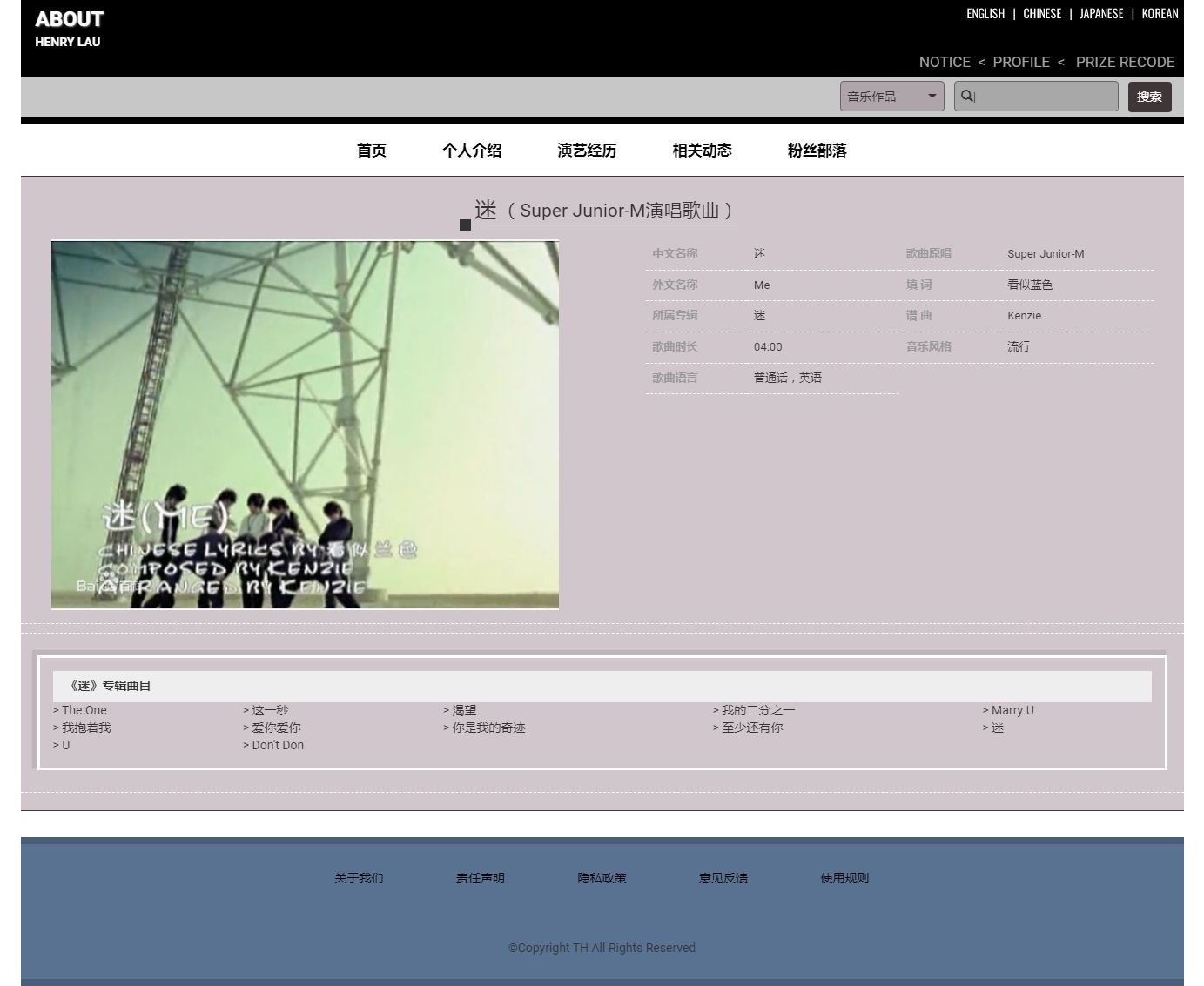Open the 音乐作品 category dropdown
Screen dimensions: 1204x986
(892, 96)
